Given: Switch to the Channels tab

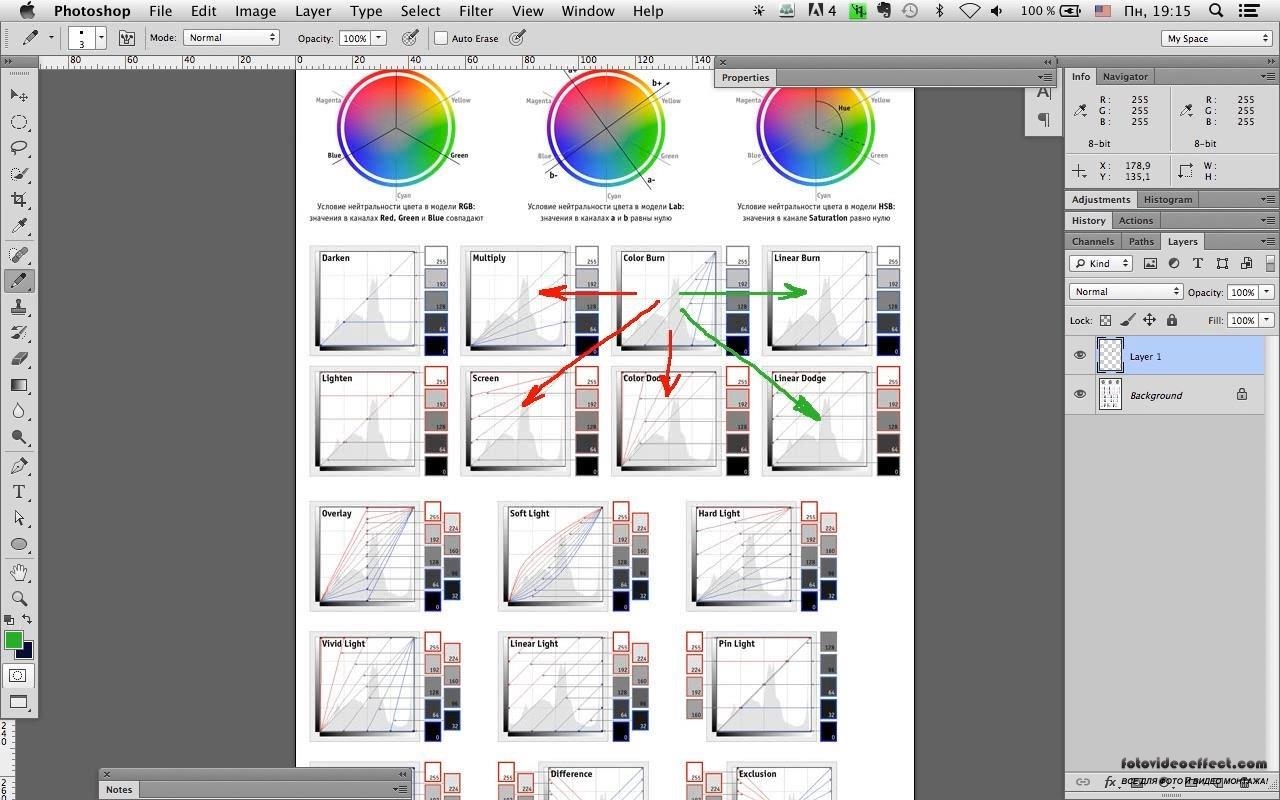Looking at the screenshot, I should click(x=1092, y=241).
